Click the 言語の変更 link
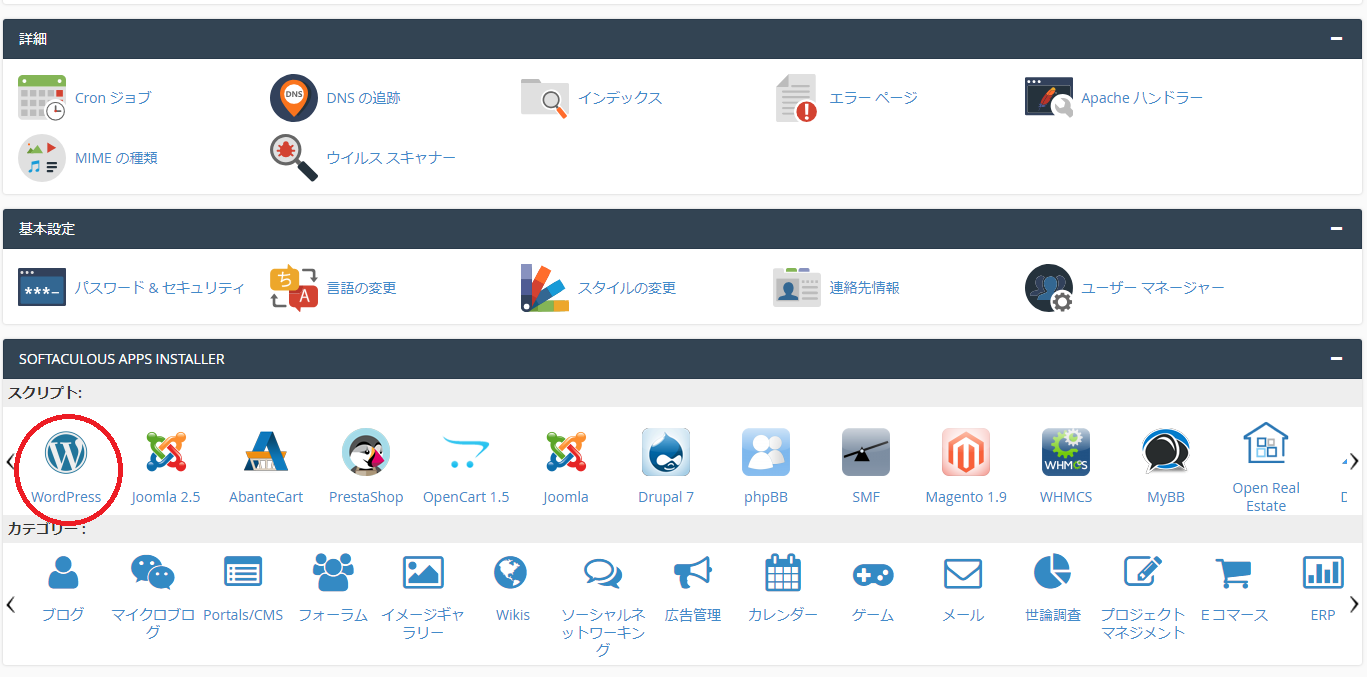The image size is (1367, 677). [x=361, y=288]
